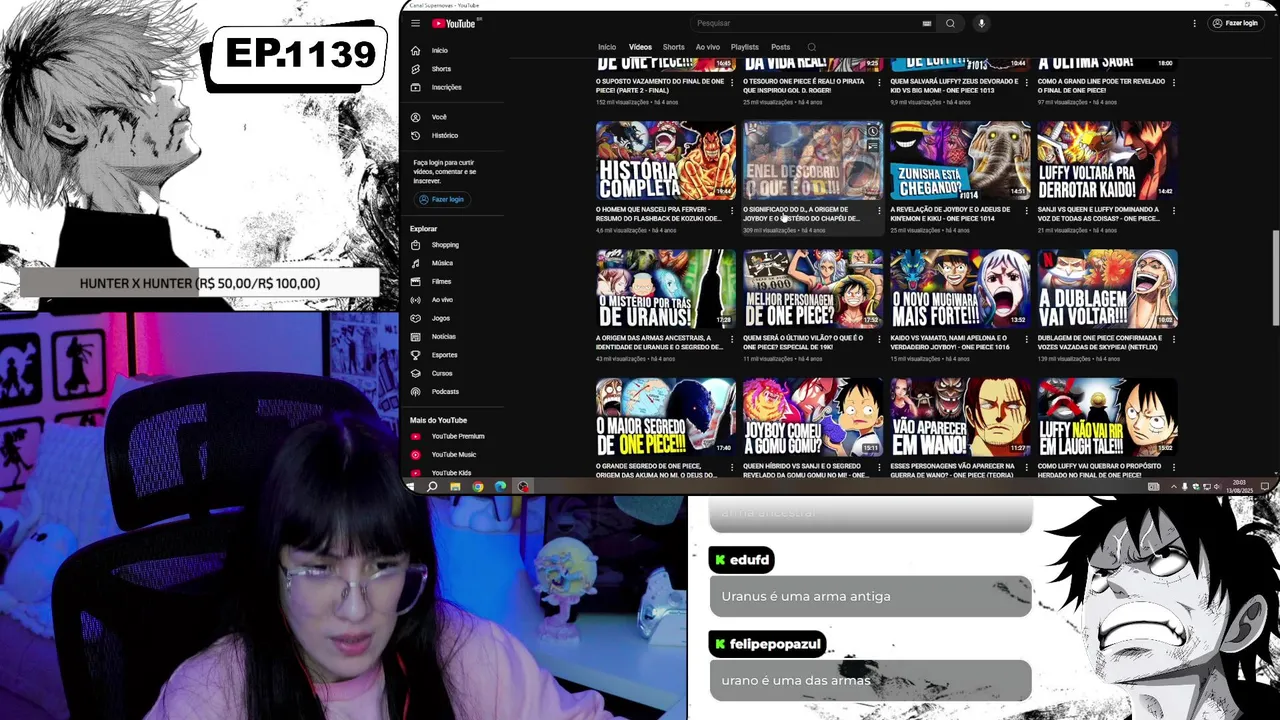Play the MELHOR PERSONAGEM DE ONE PIECE thumbnail

(813, 289)
